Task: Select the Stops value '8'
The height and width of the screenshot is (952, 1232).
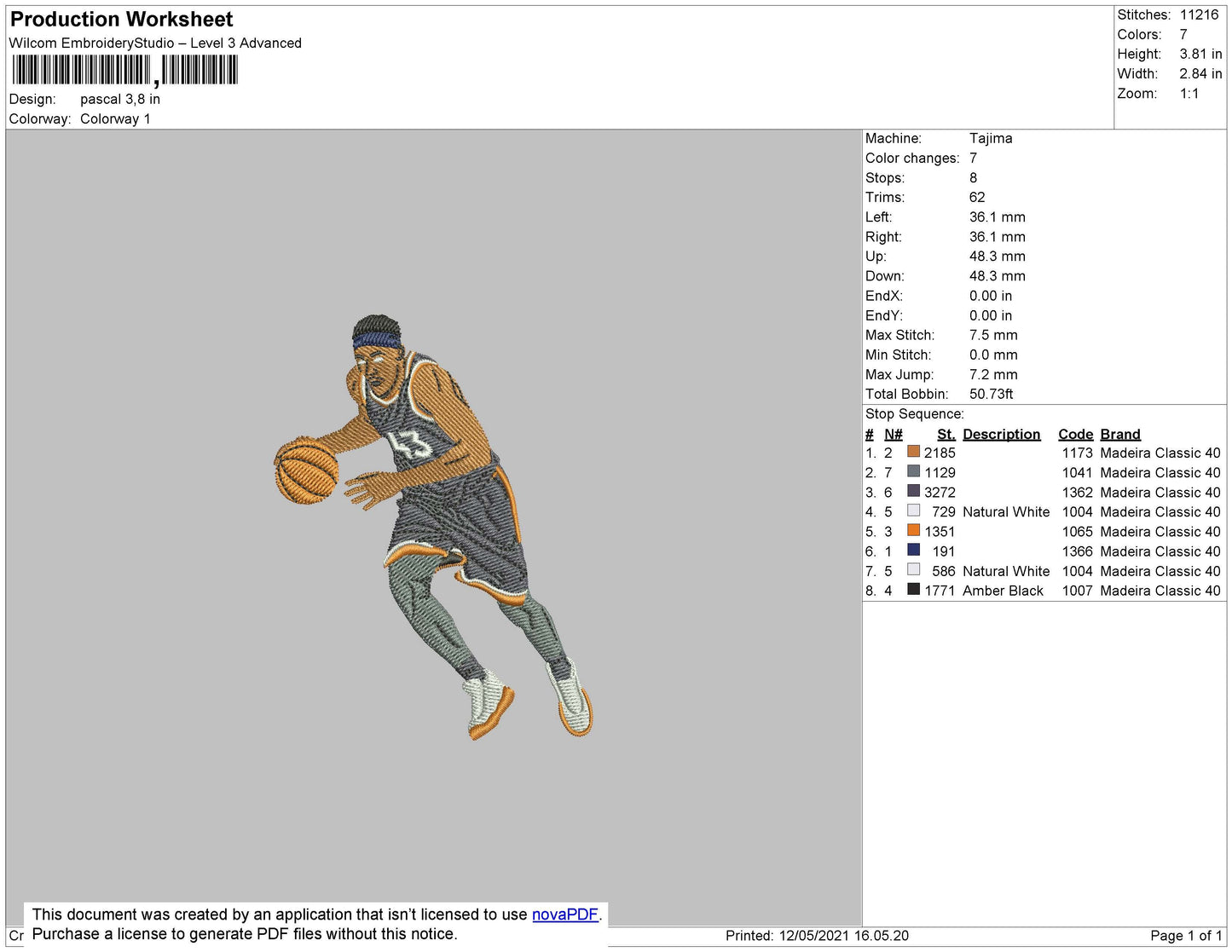Action: (973, 177)
